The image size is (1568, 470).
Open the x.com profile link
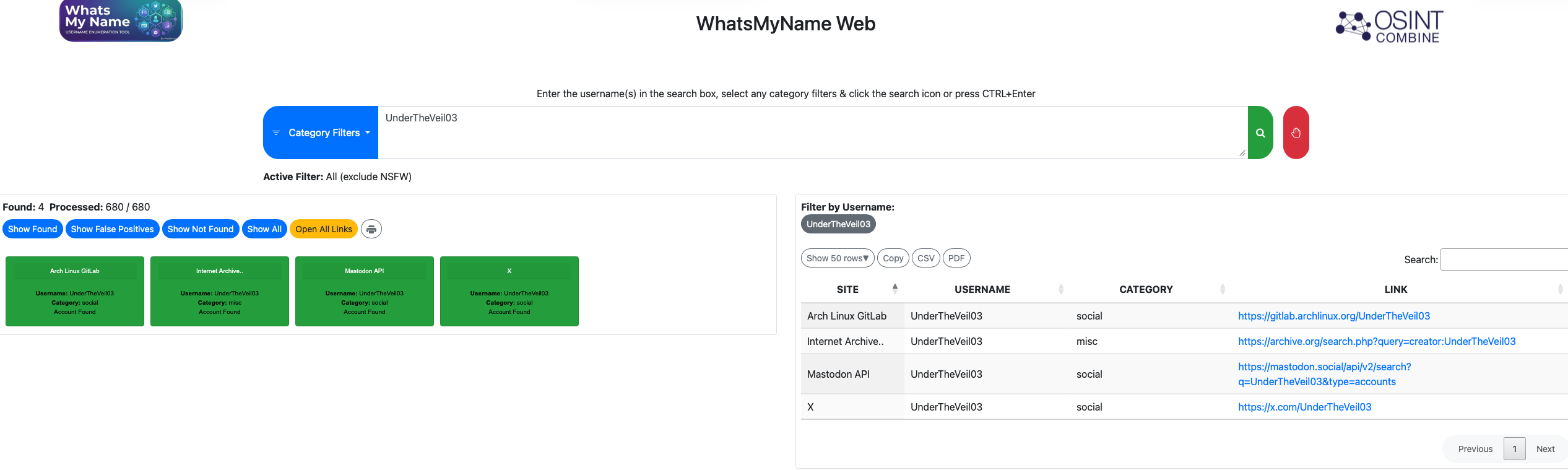click(1305, 407)
